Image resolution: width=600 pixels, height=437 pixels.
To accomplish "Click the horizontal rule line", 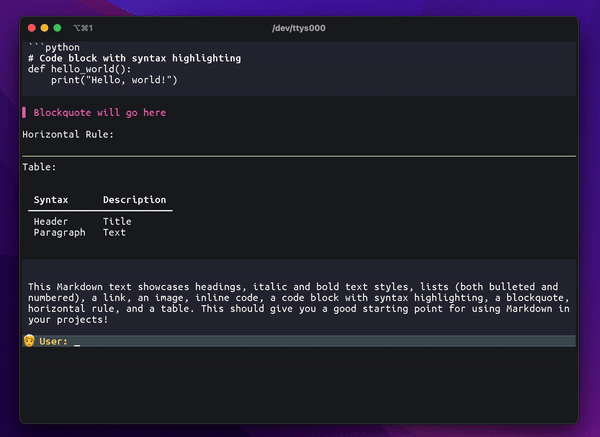I will pyautogui.click(x=299, y=156).
